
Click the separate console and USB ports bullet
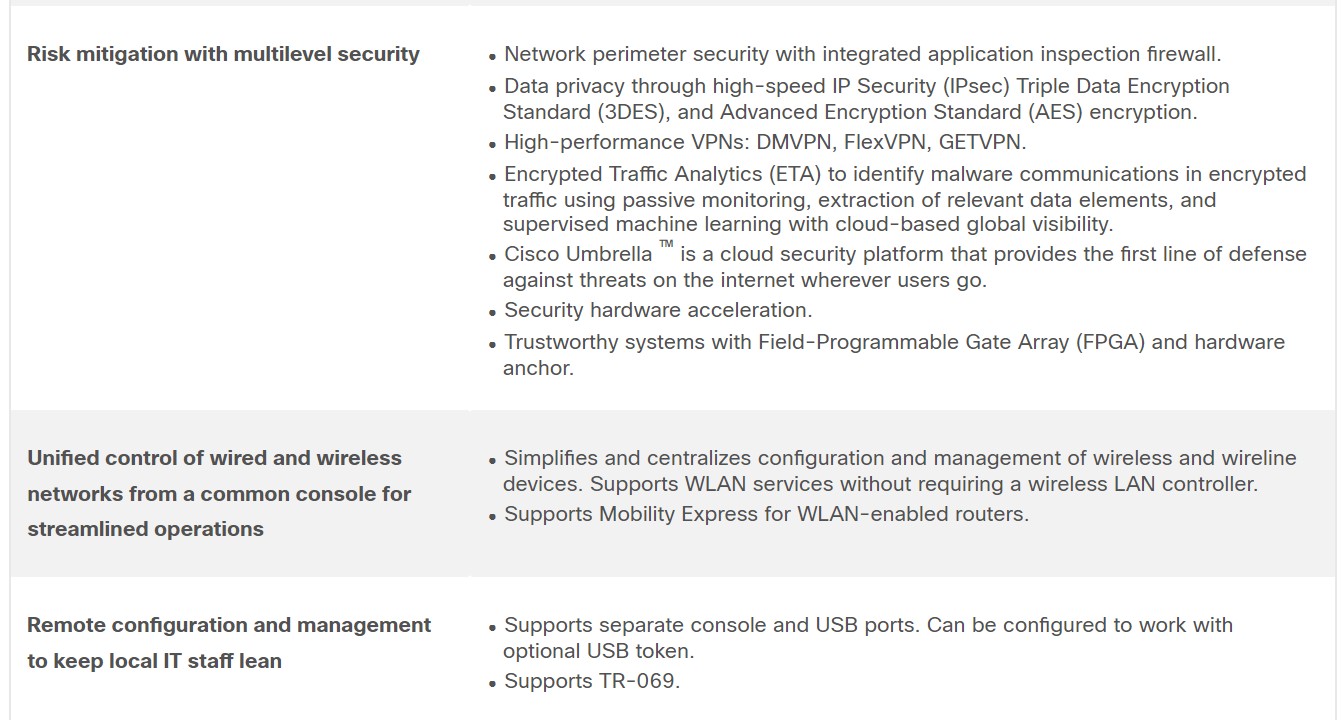click(x=868, y=638)
